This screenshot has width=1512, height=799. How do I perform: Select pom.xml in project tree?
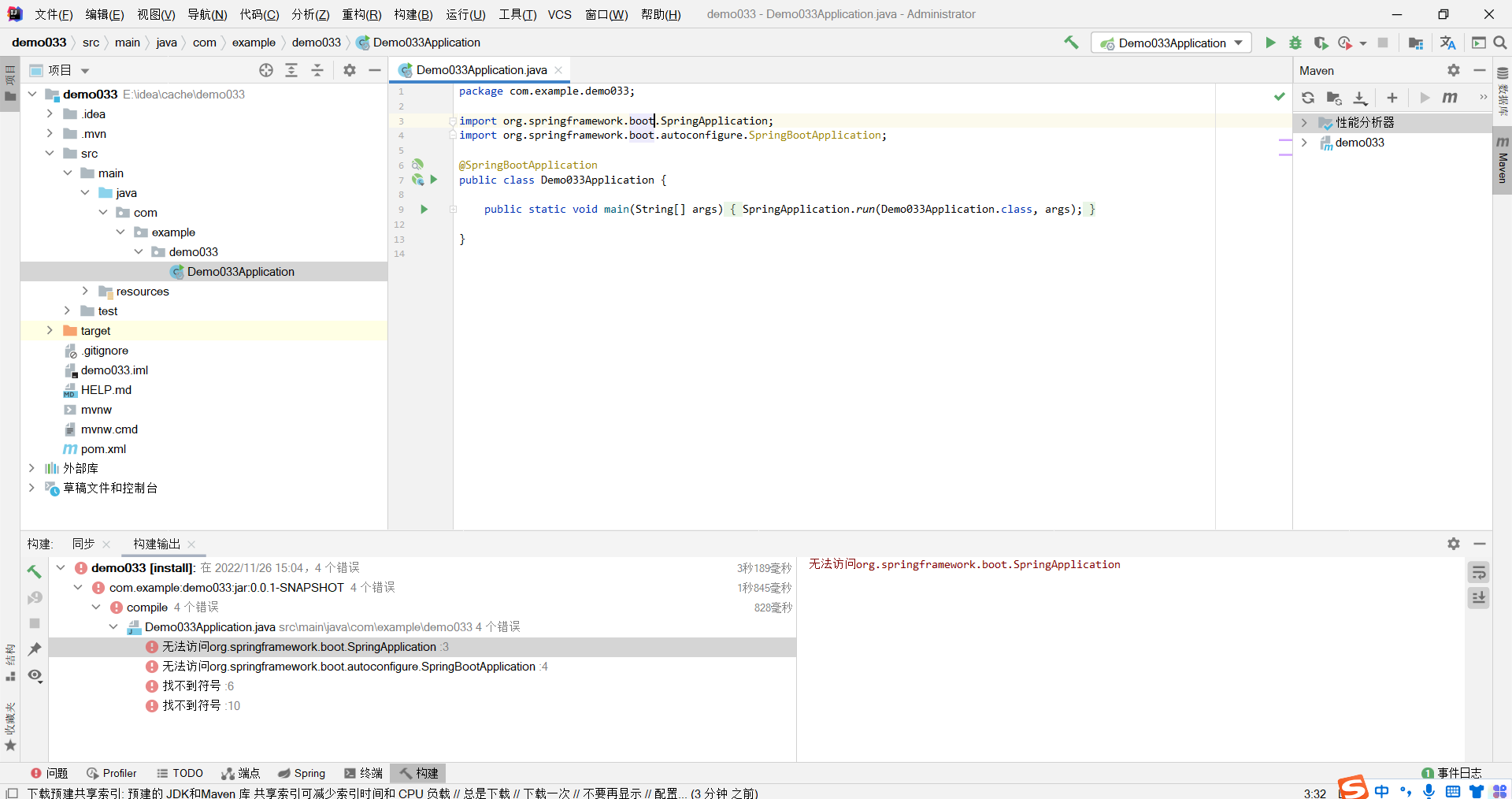coord(103,448)
